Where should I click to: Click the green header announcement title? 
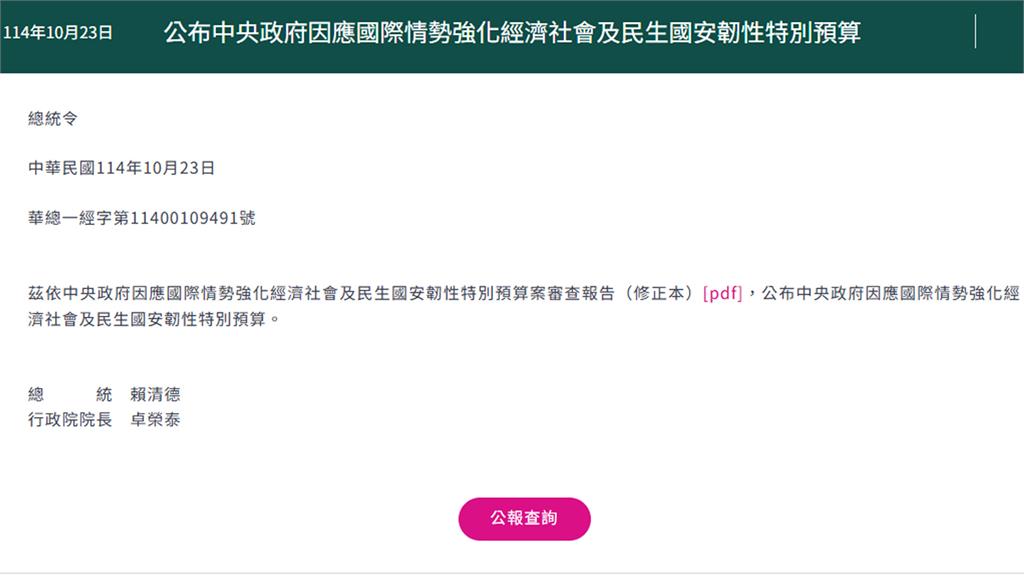coord(512,33)
